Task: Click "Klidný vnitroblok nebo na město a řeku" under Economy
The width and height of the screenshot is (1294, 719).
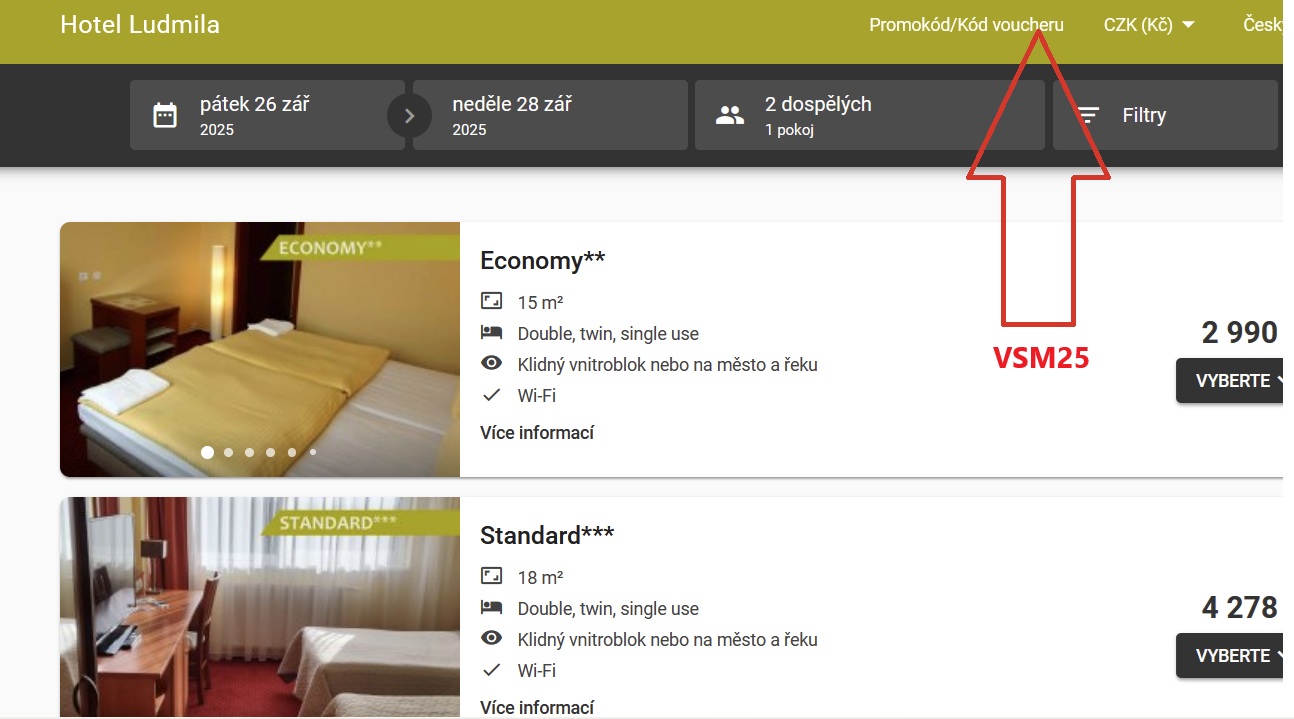Action: click(668, 365)
